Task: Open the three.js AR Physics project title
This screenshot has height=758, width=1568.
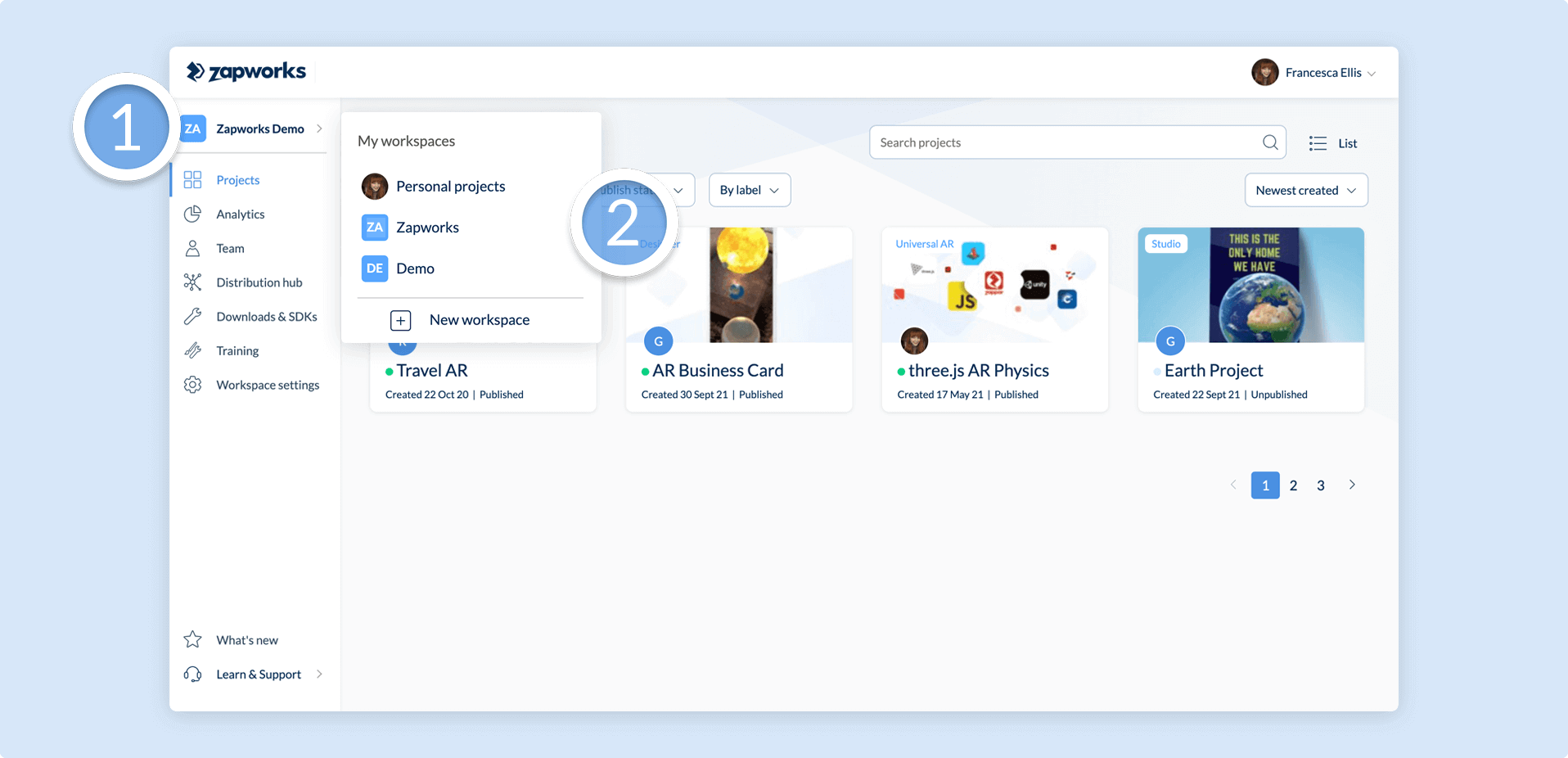Action: point(978,371)
